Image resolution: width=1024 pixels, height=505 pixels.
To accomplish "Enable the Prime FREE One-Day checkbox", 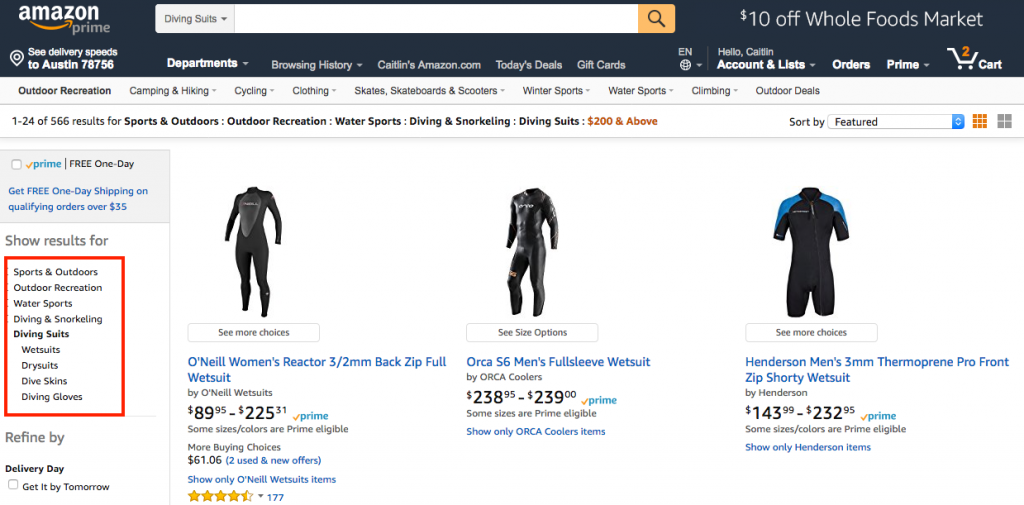I will pyautogui.click(x=16, y=165).
